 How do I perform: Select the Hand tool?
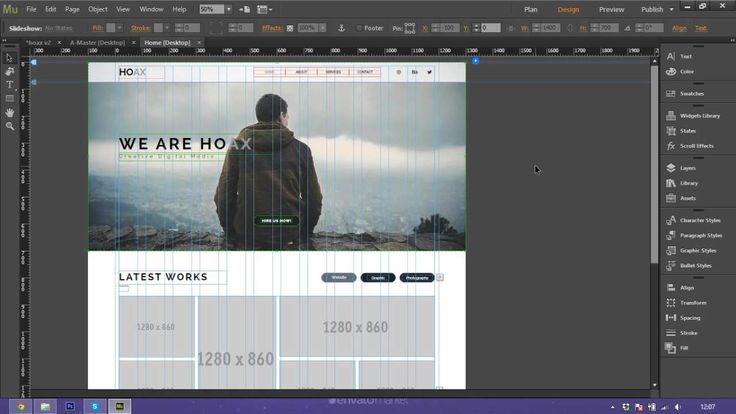point(10,112)
